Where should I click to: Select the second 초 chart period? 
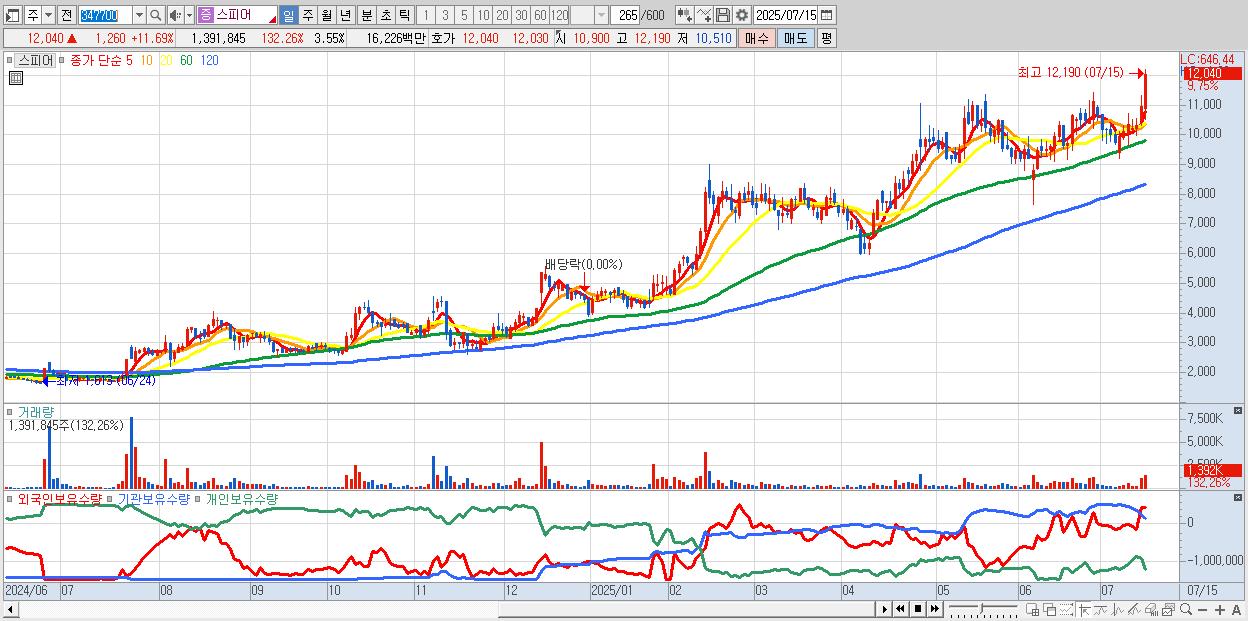click(385, 15)
